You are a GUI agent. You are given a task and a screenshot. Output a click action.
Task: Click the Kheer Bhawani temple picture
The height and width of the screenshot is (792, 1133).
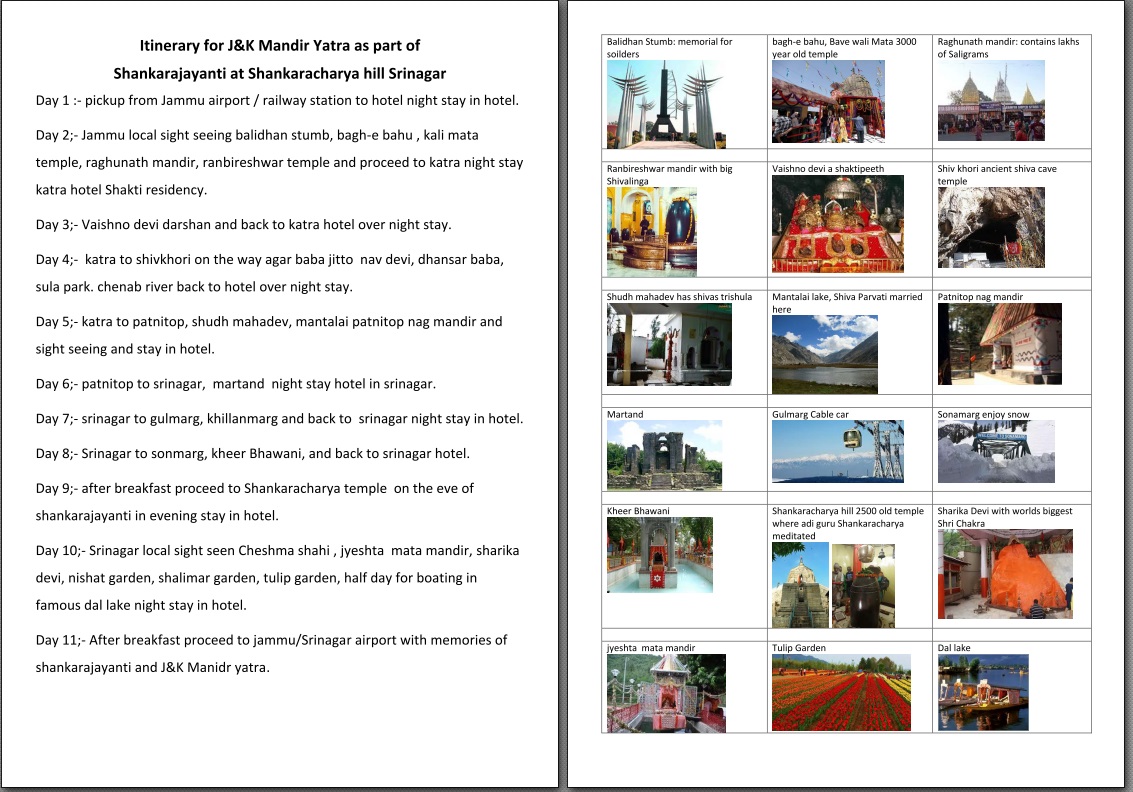coord(659,554)
